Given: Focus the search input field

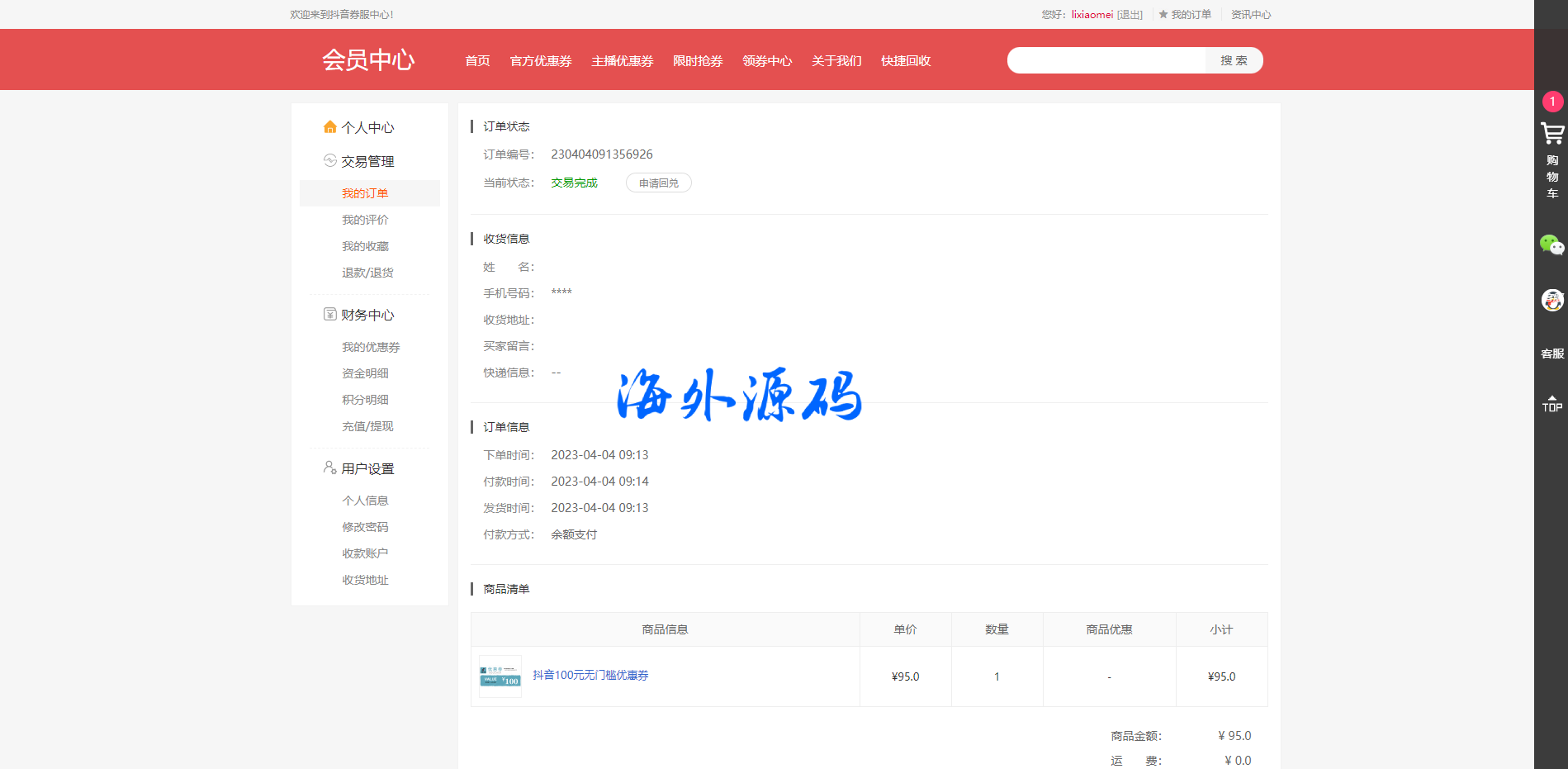Looking at the screenshot, I should [1106, 60].
